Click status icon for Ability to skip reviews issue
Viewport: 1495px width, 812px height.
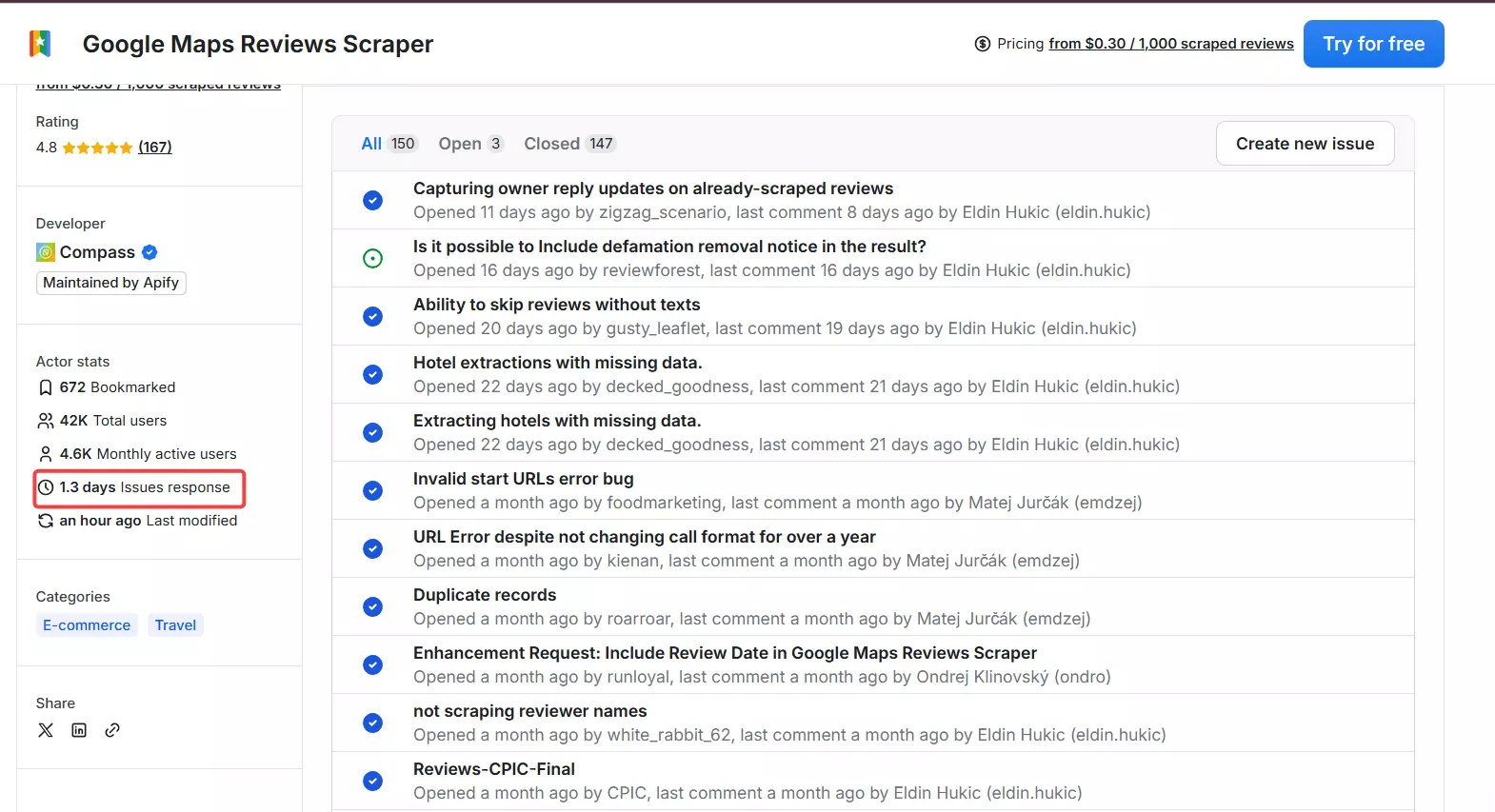pyautogui.click(x=373, y=316)
